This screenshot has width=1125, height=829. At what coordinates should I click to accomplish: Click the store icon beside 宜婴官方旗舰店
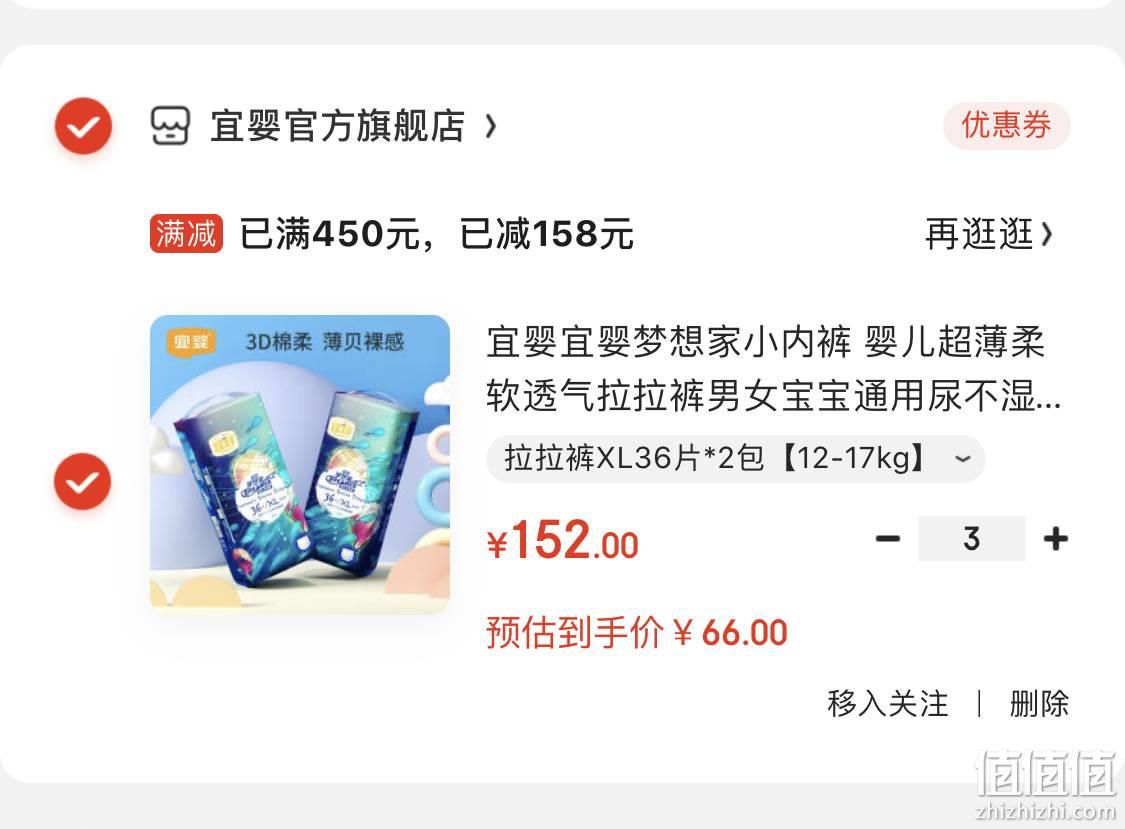click(170, 126)
